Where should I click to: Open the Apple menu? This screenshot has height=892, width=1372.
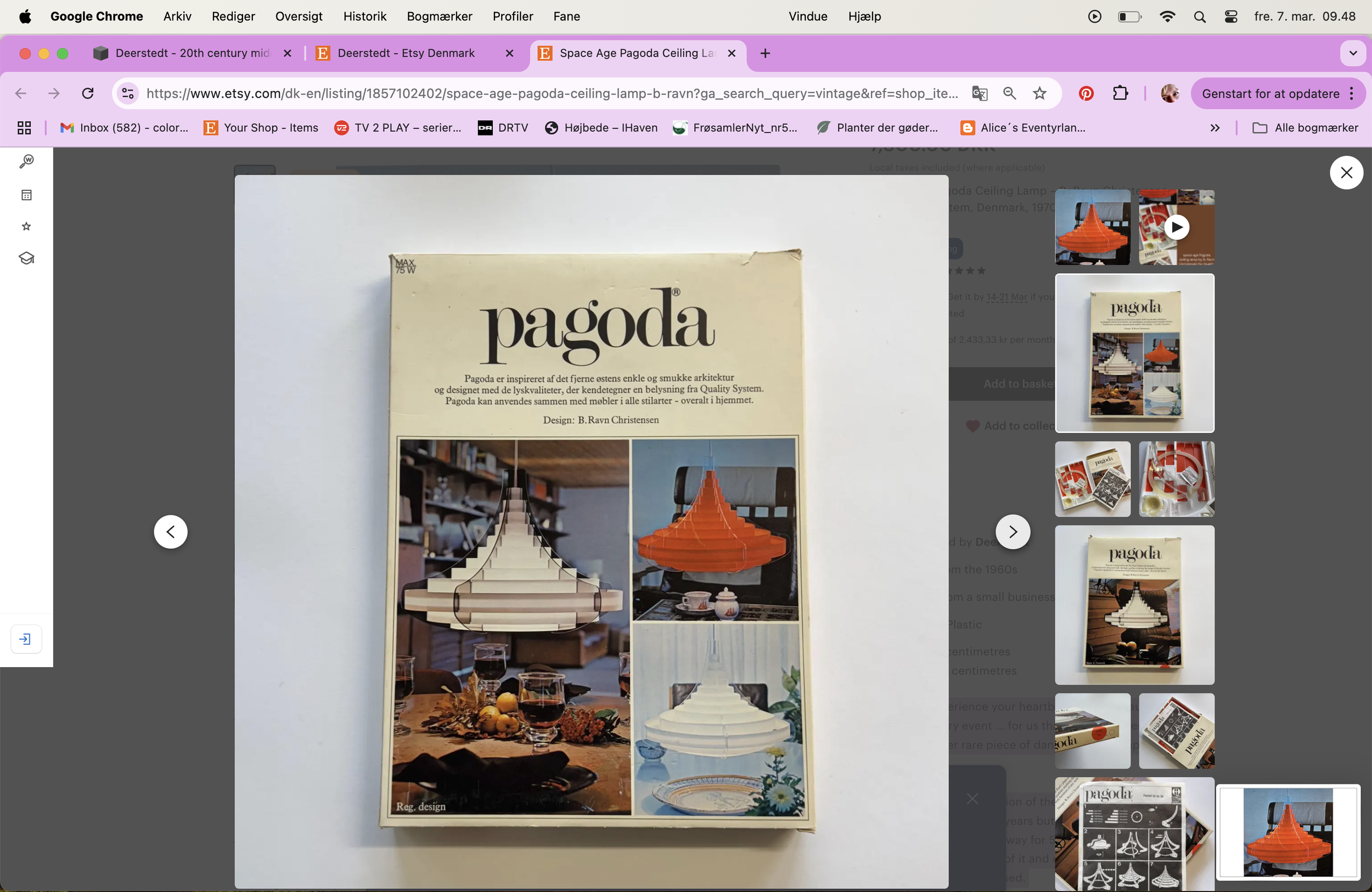[x=25, y=16]
